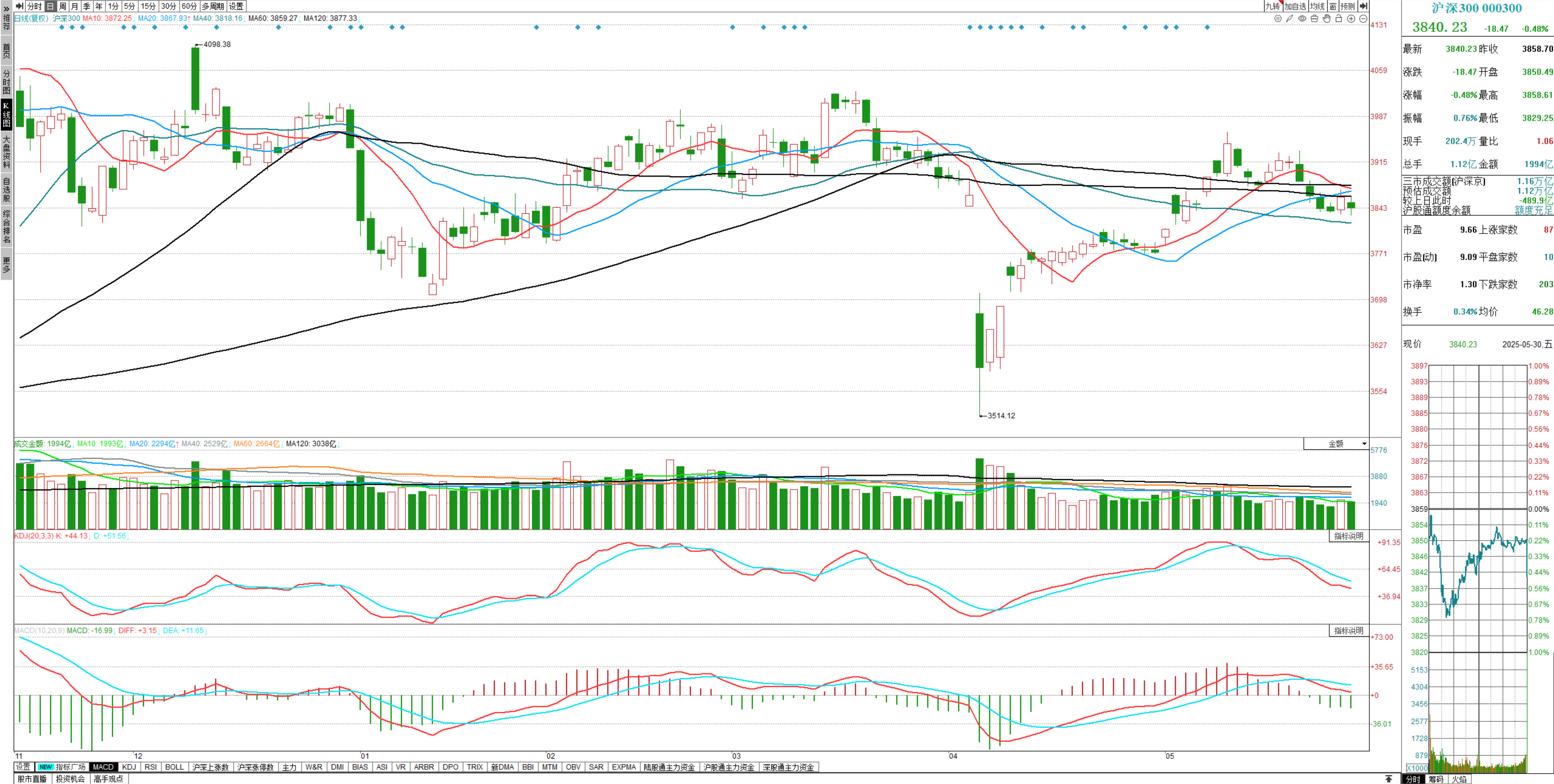Select the W&R indicator tab
This screenshot has width=1554, height=784.
click(x=314, y=767)
